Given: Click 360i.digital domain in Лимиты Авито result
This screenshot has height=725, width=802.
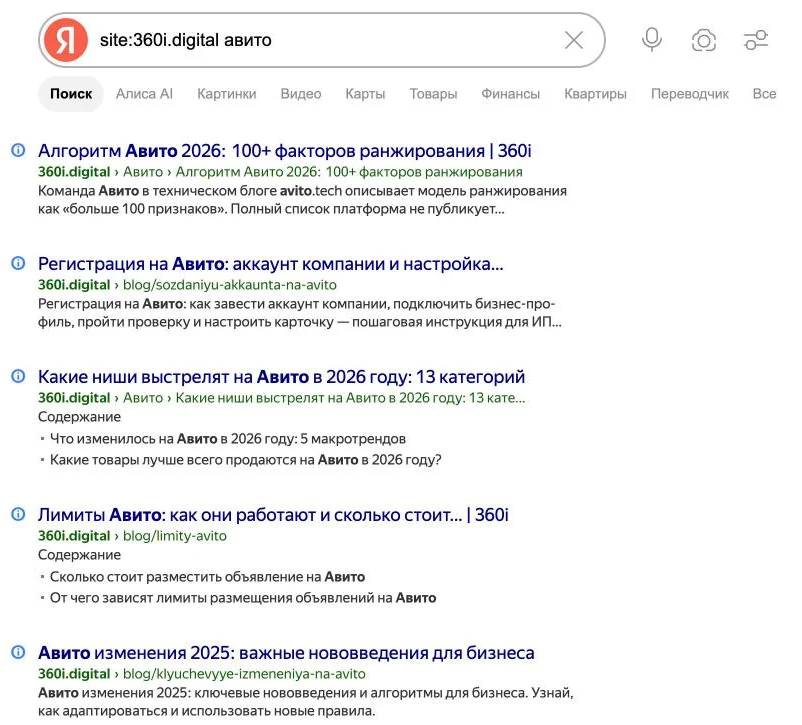Looking at the screenshot, I should click(74, 536).
